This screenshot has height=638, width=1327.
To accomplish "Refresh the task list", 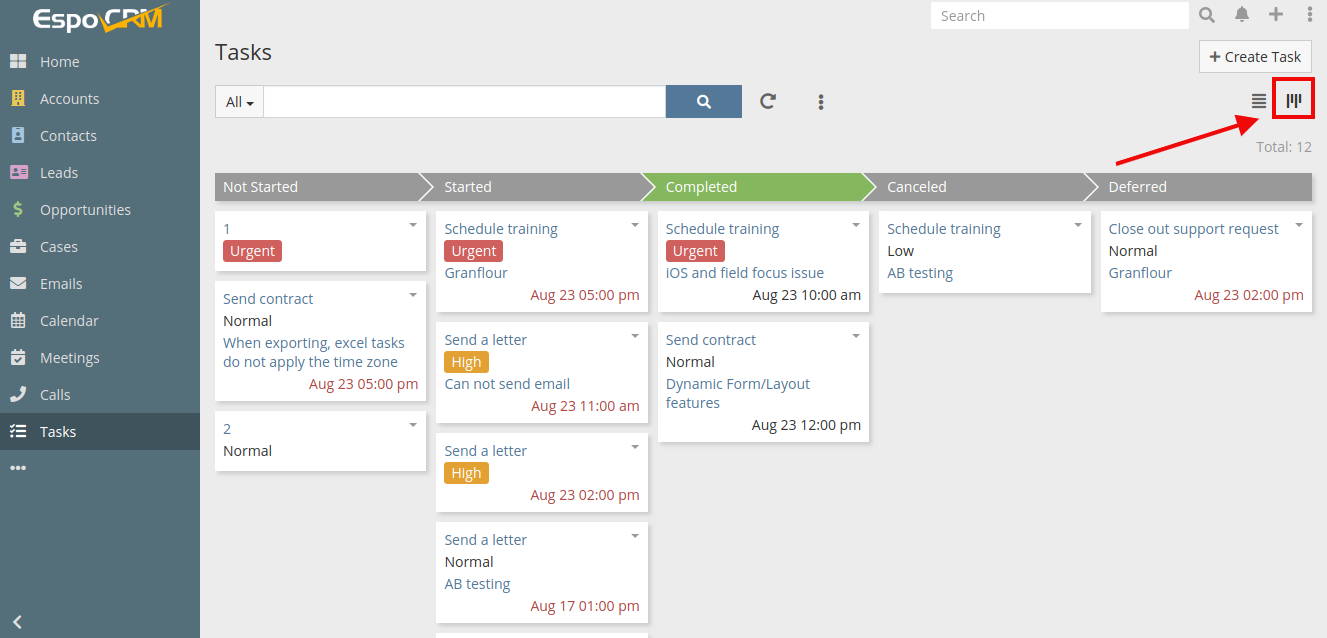I will point(768,101).
